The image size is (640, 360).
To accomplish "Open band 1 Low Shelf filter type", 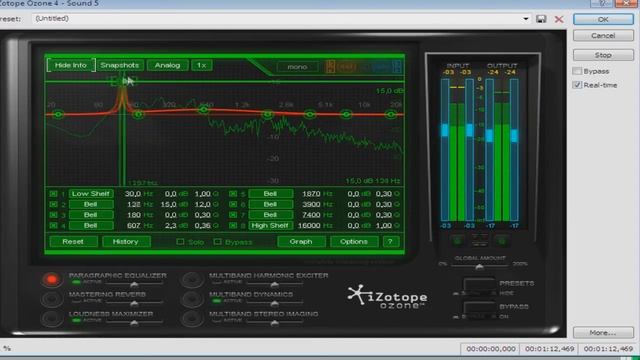I will tap(91, 194).
